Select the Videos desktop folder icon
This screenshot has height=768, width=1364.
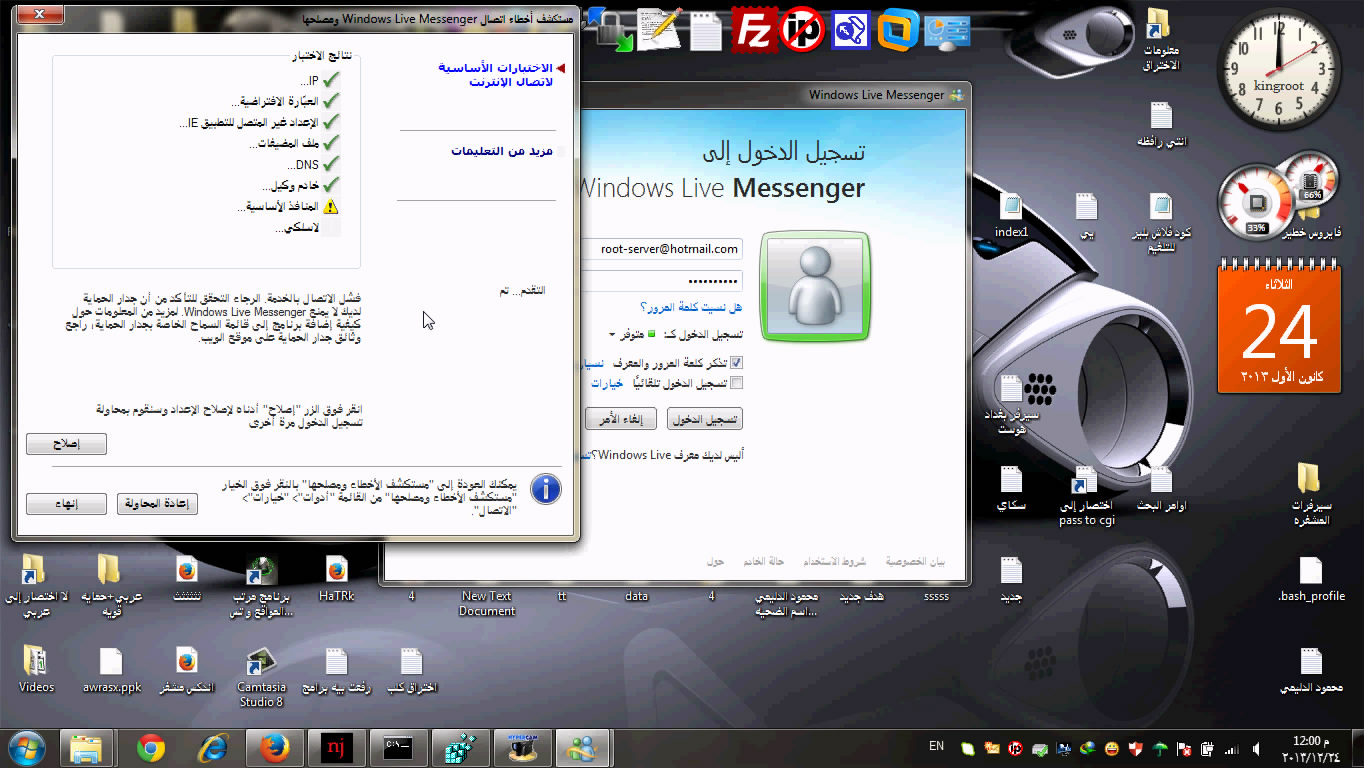click(x=36, y=670)
